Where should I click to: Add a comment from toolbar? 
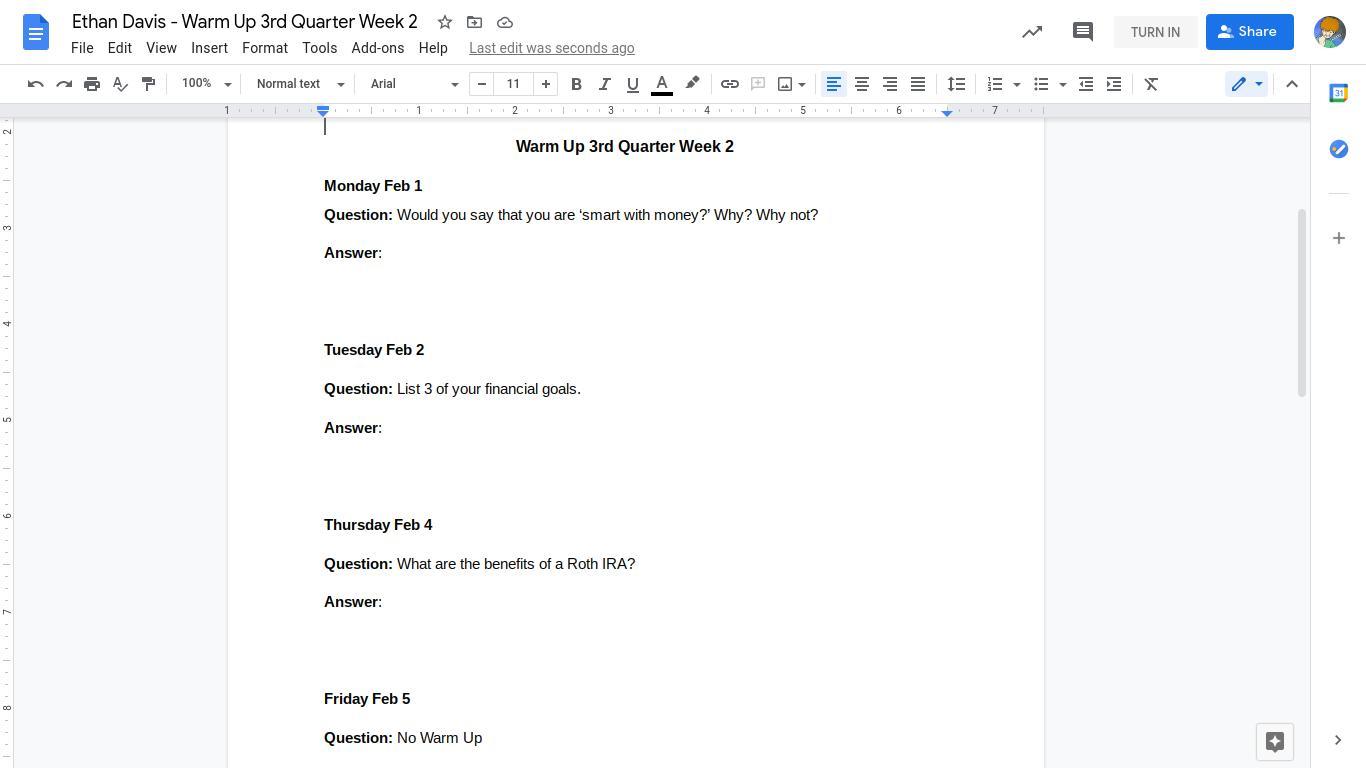[758, 84]
